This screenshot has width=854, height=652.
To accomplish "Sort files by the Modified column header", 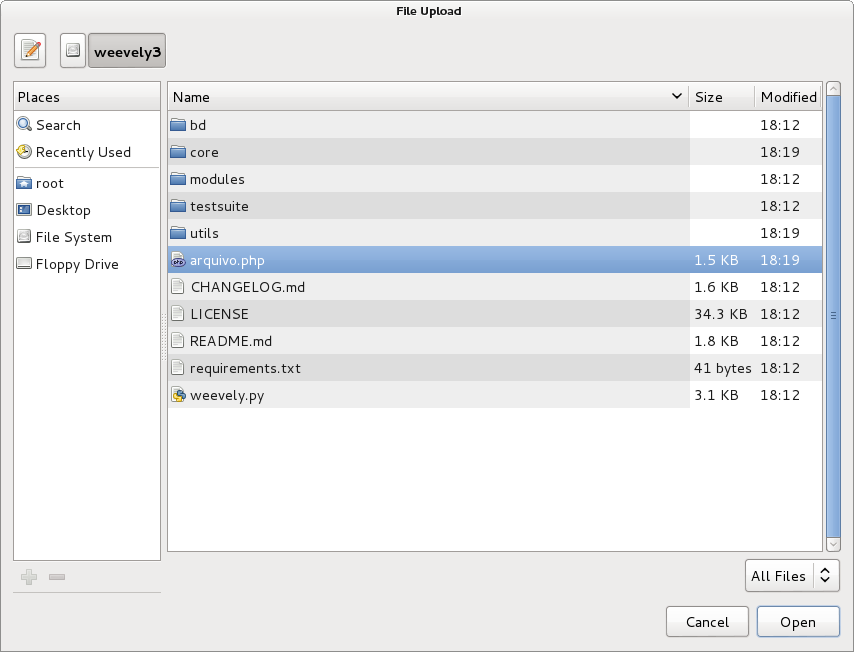I will click(788, 97).
